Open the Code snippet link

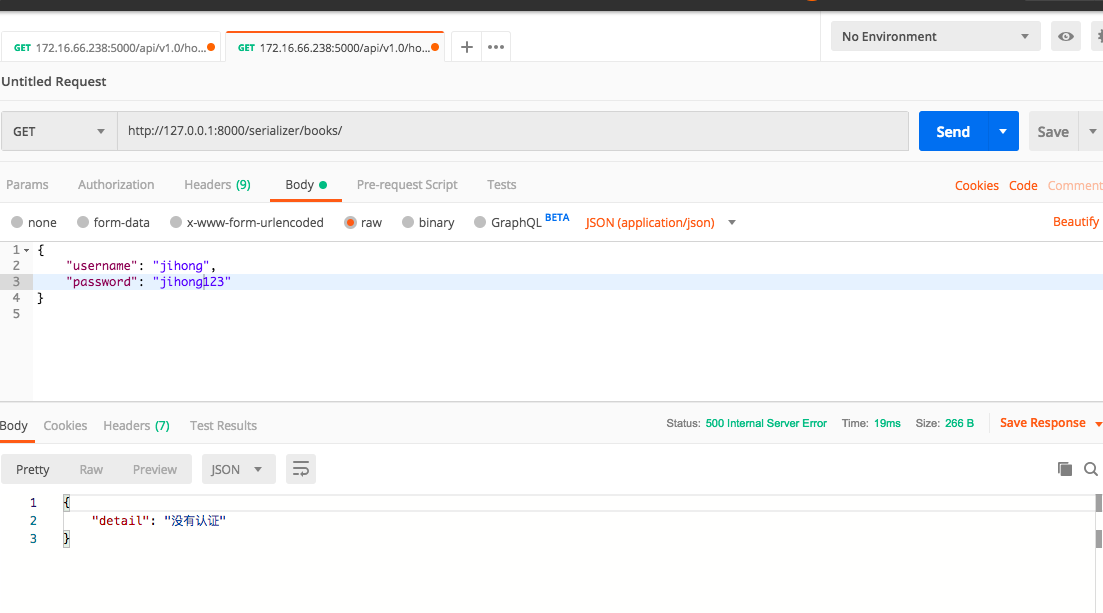tap(1023, 186)
